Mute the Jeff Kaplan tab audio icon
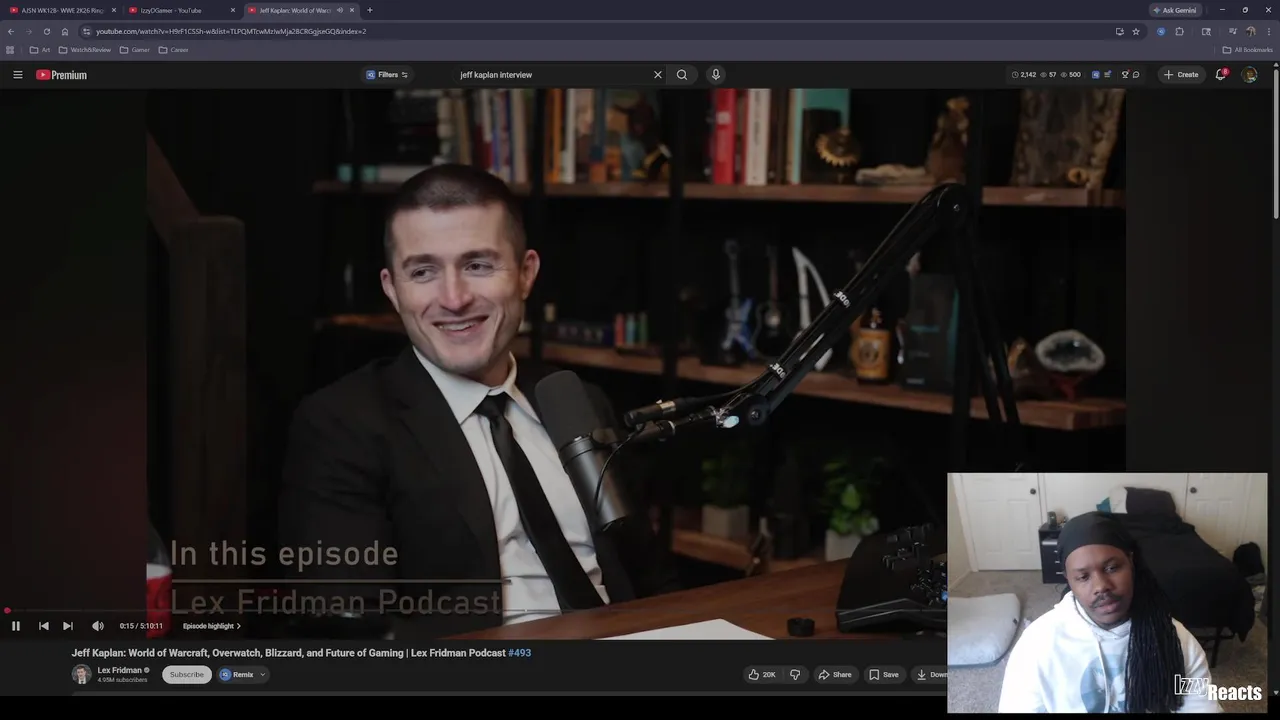 (340, 10)
